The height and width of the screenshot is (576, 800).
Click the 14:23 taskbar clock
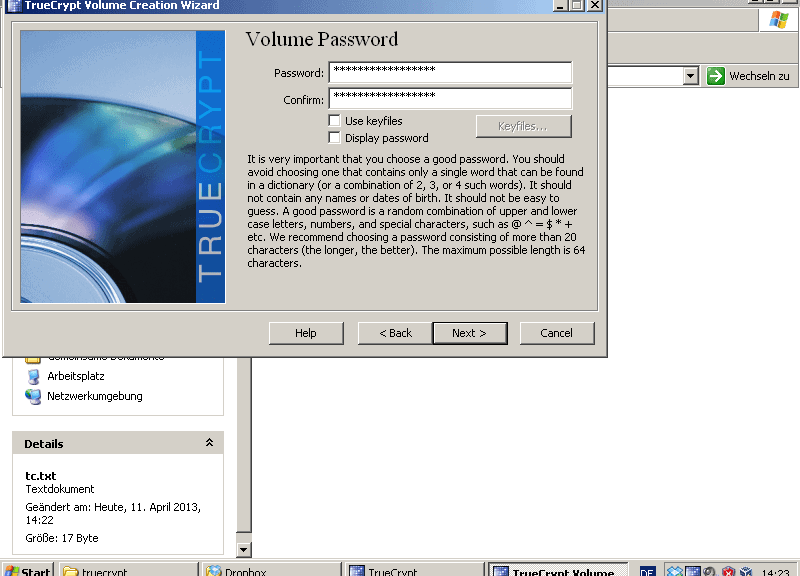[775, 572]
